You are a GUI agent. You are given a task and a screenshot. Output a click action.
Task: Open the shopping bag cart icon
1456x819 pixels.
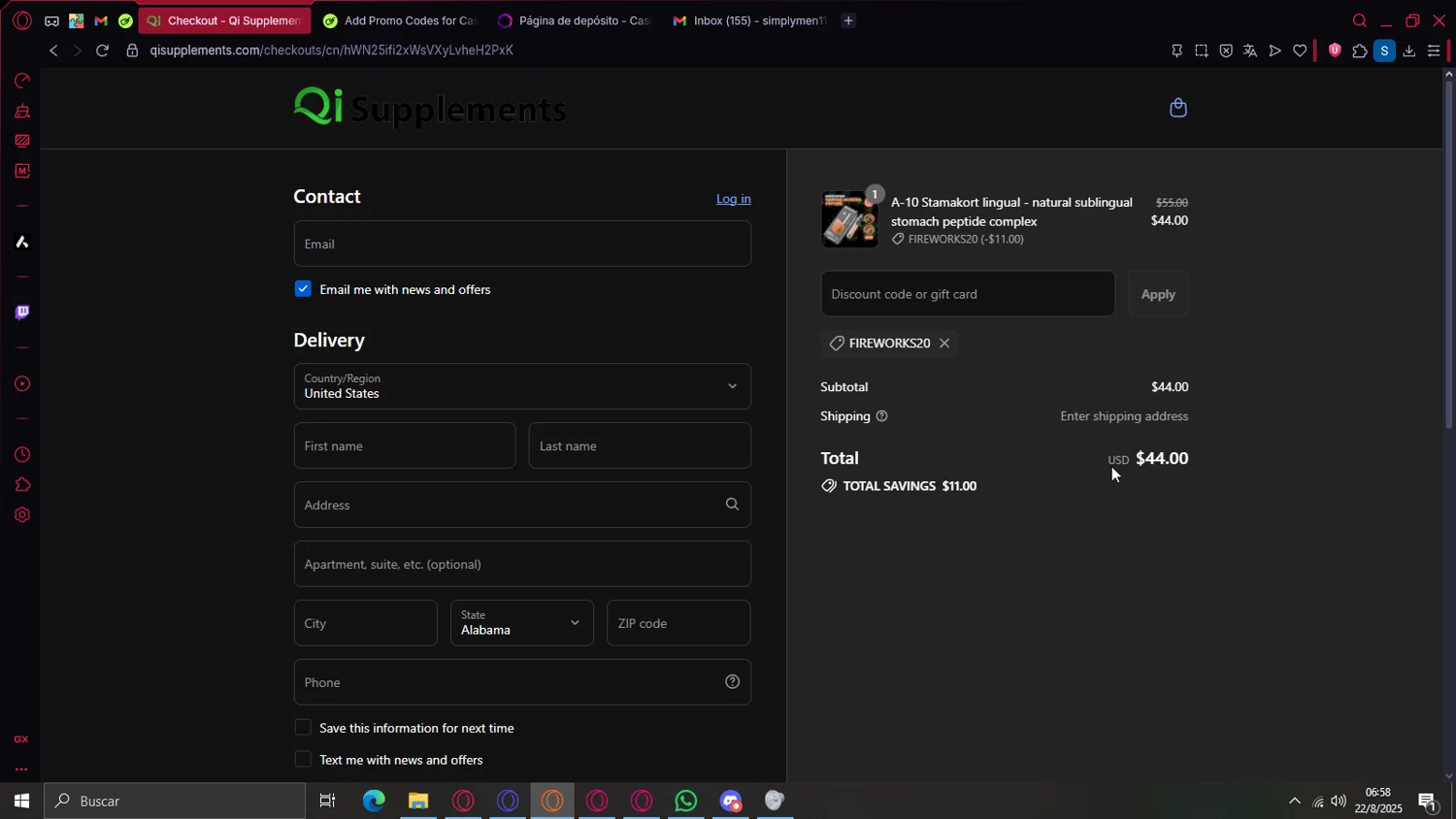(x=1177, y=108)
